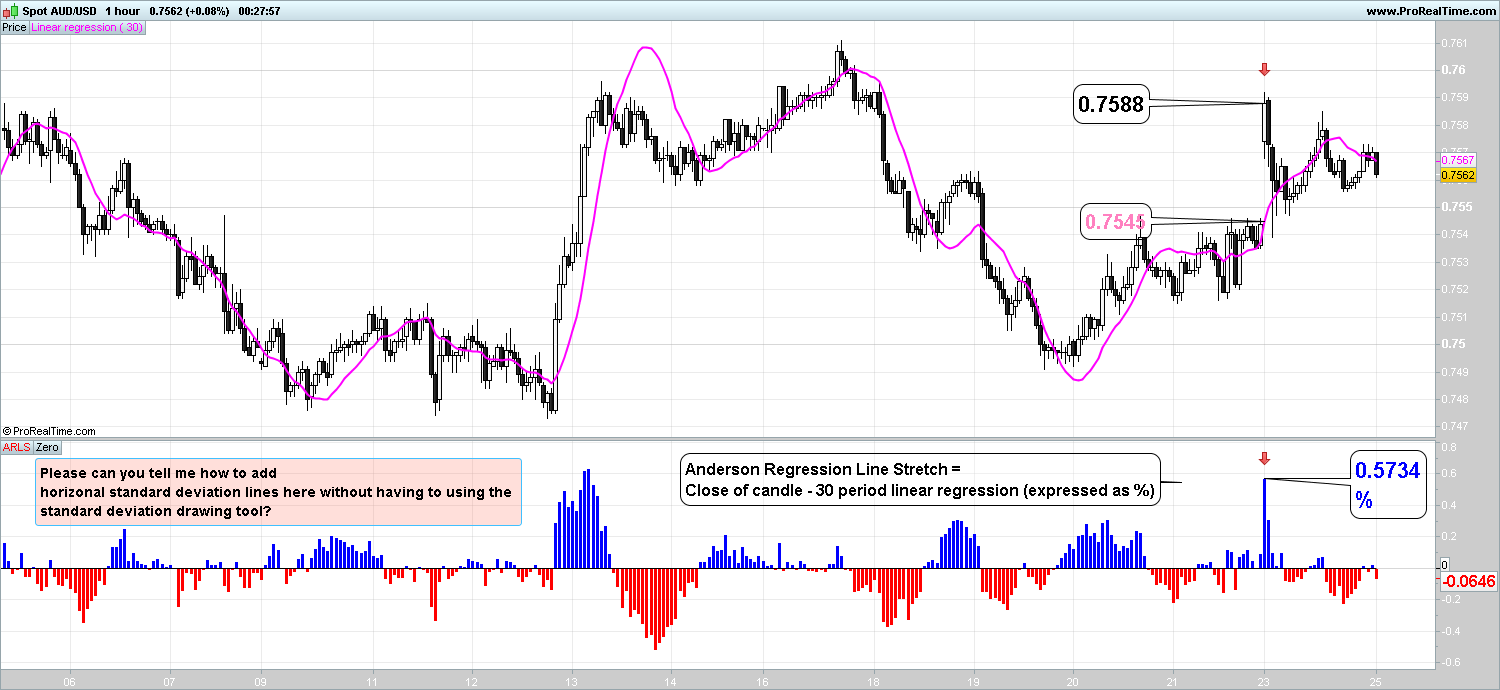This screenshot has width=1500, height=690.
Task: Click the 0.7562 (+0.08%) price readout in title bar
Action: (191, 11)
